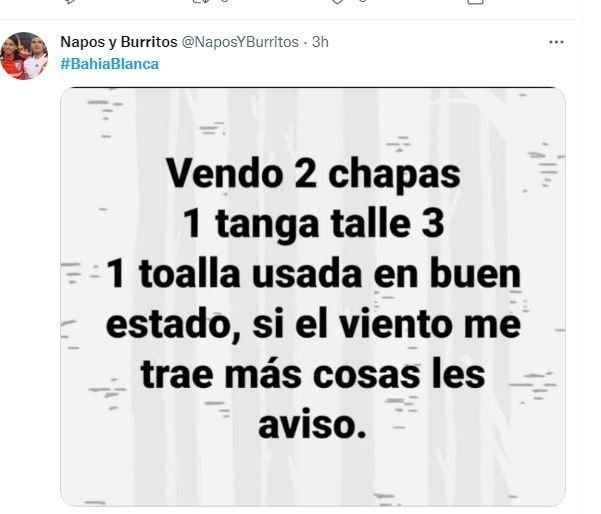Click the retweet icon on the previous tweet

[200, 1]
